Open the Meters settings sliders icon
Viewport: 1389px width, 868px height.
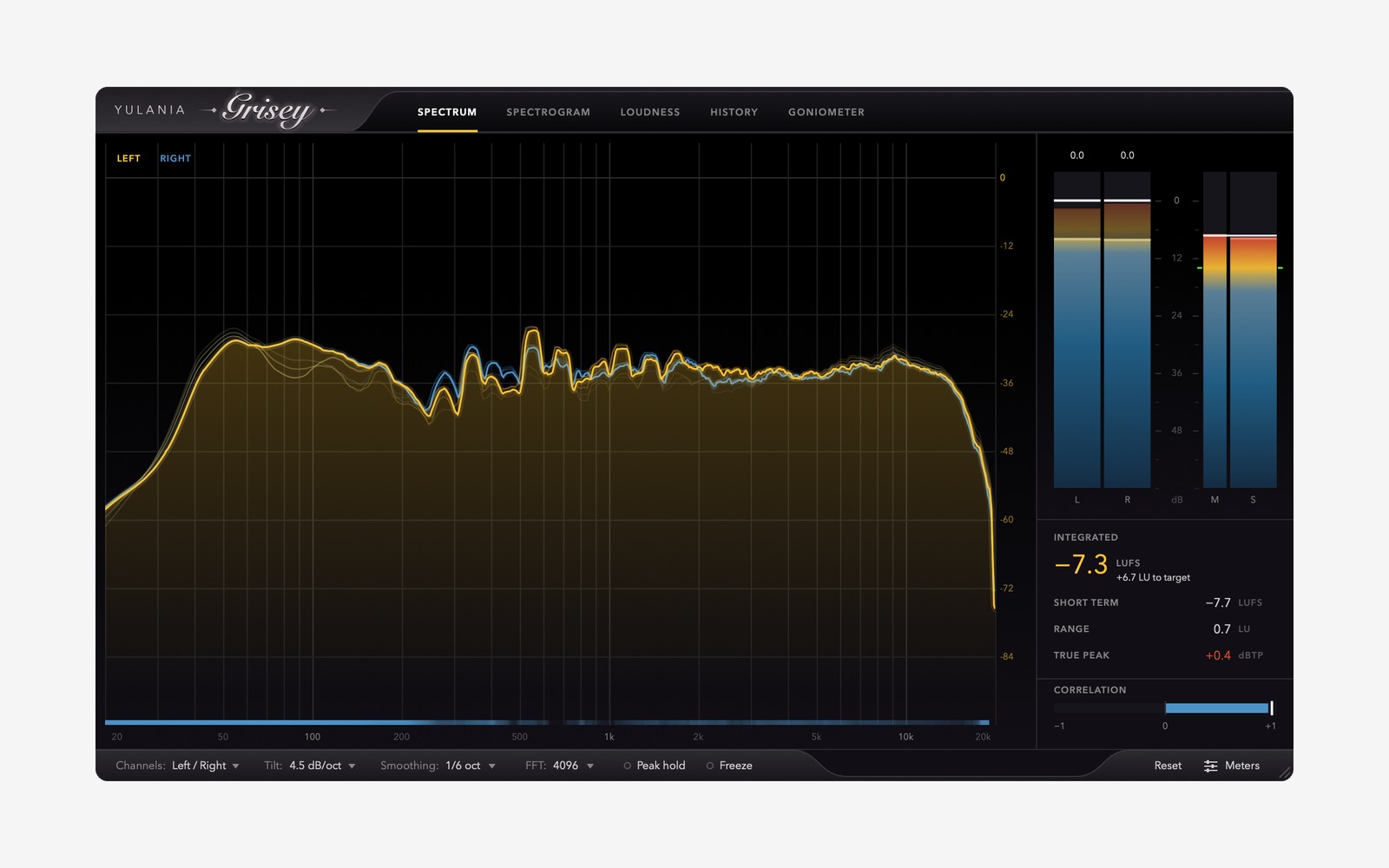[x=1210, y=766]
